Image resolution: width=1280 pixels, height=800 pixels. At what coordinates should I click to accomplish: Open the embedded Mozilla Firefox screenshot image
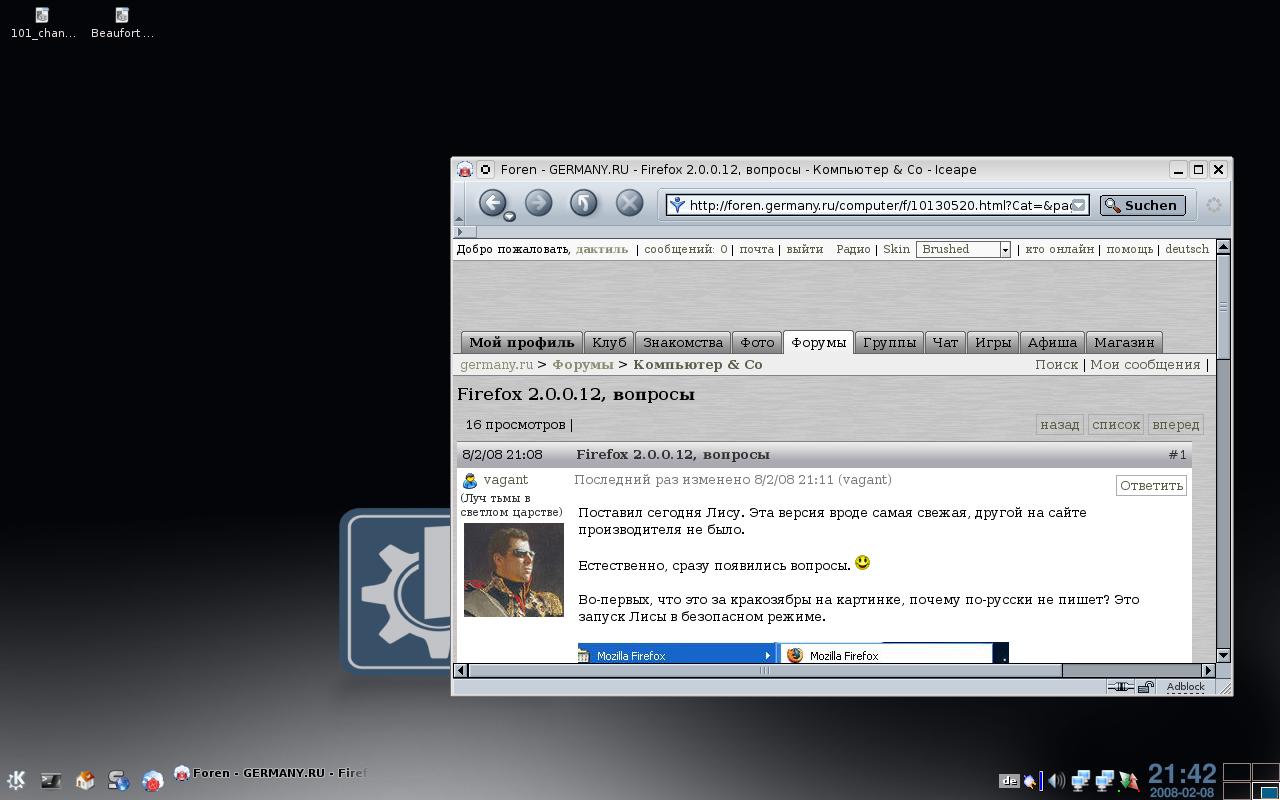click(x=793, y=653)
